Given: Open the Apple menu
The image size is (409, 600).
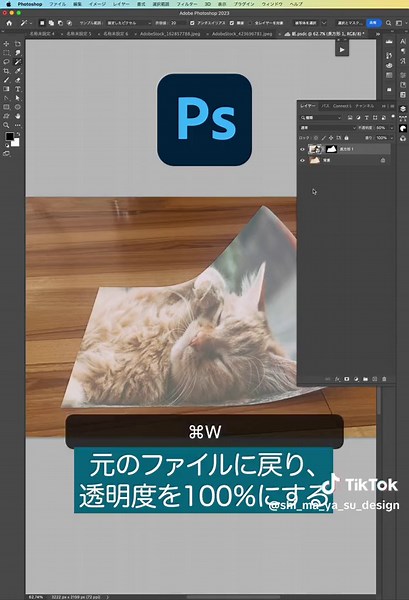Looking at the screenshot, I should tap(8, 4).
